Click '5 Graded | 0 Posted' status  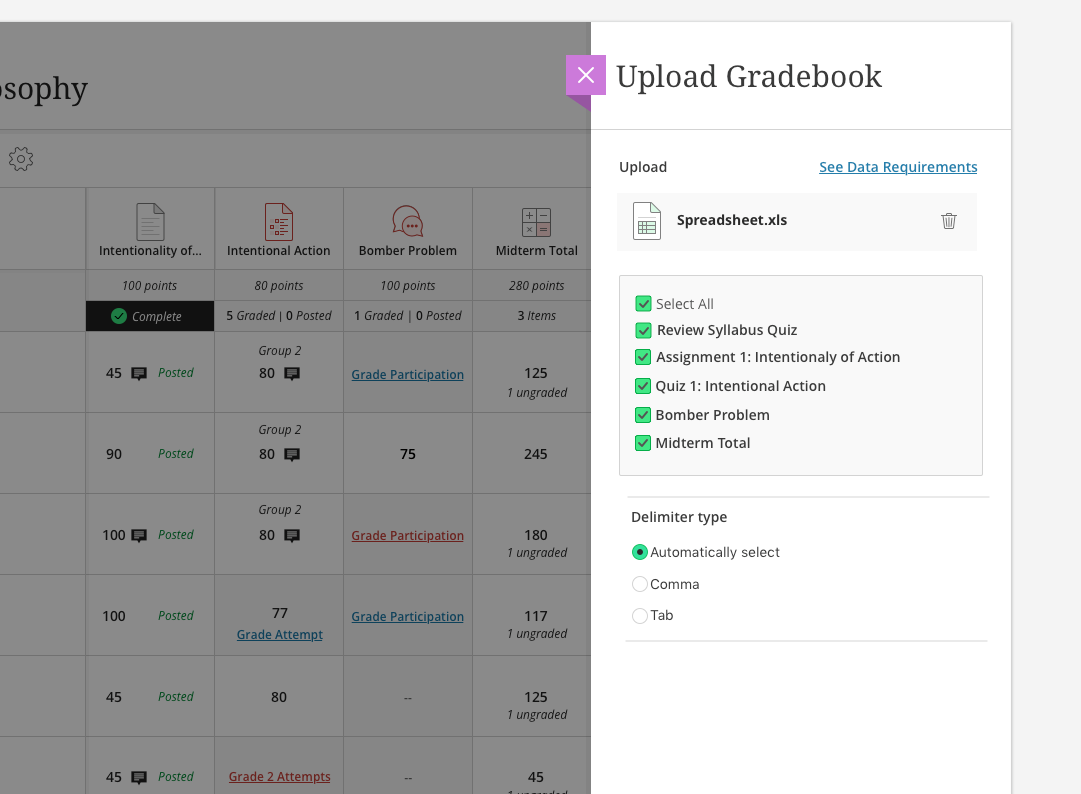[x=279, y=316]
